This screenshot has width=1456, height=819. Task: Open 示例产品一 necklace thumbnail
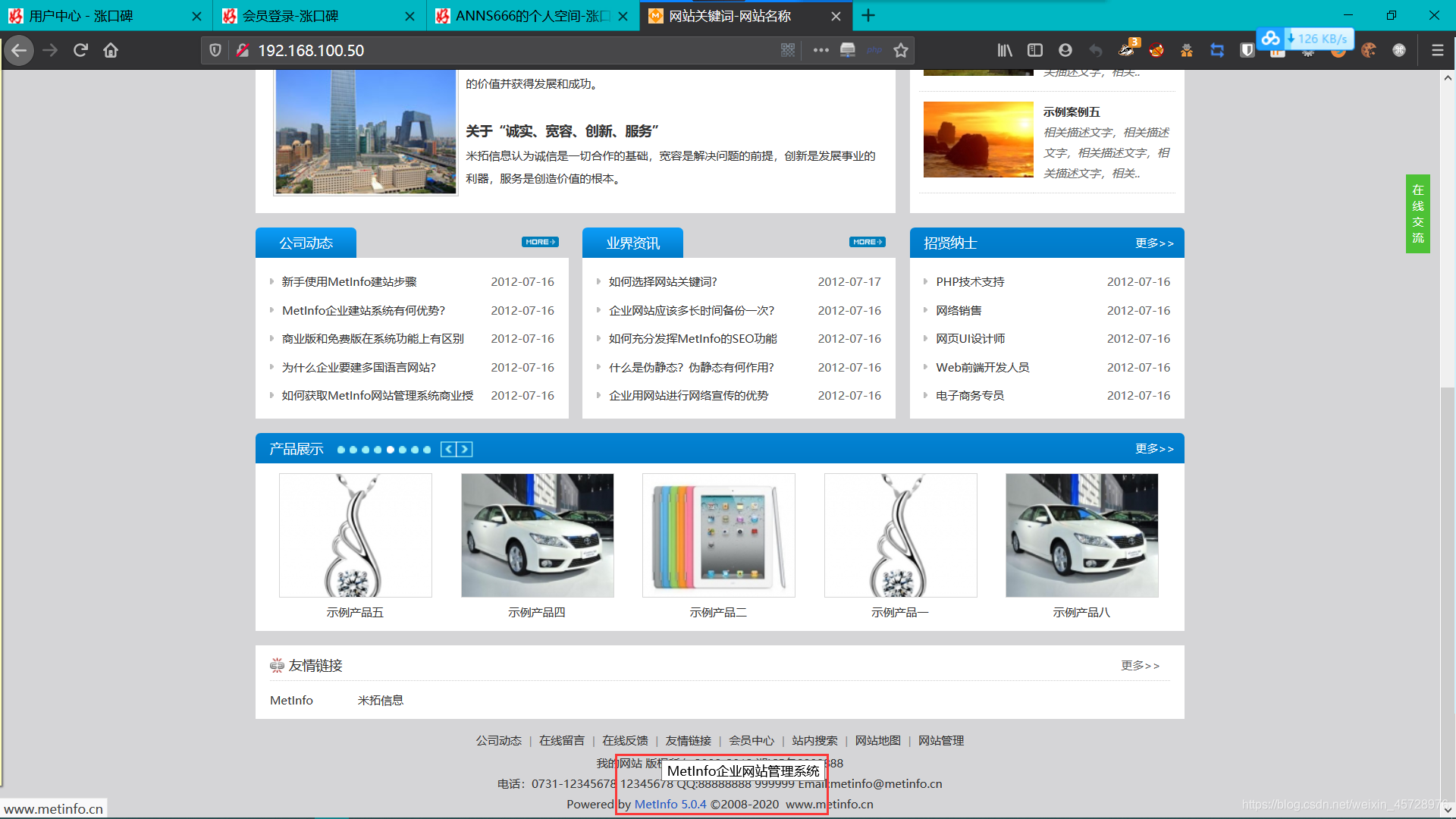900,535
